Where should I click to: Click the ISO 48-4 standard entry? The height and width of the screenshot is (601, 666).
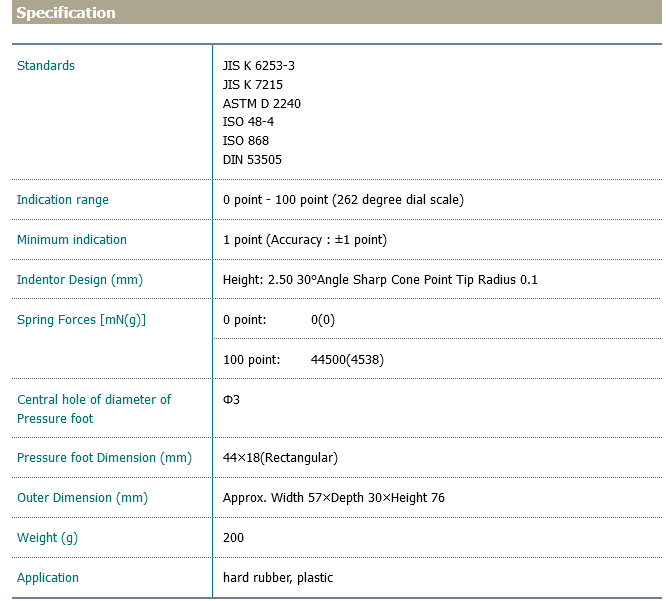[x=247, y=122]
